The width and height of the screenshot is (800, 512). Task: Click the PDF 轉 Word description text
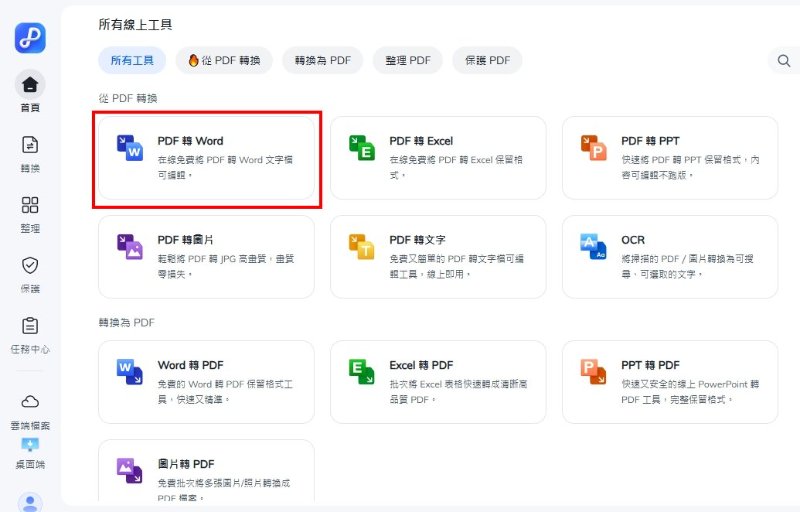[x=225, y=167]
